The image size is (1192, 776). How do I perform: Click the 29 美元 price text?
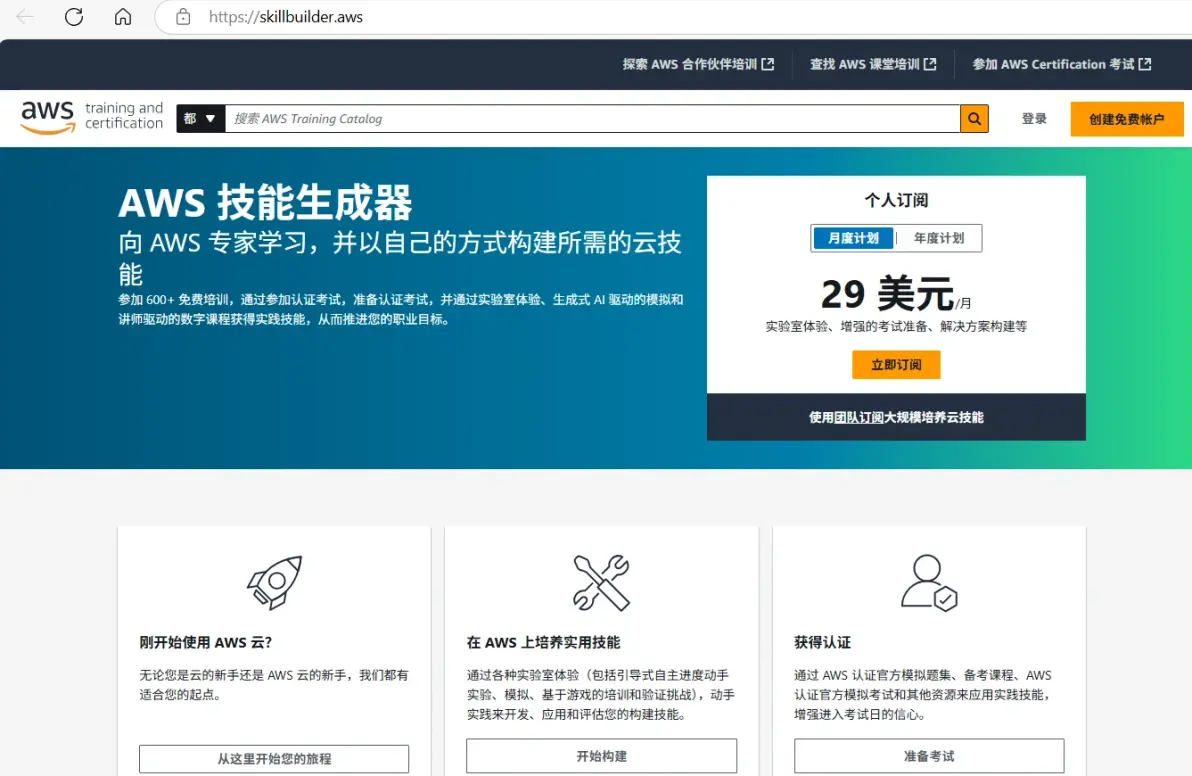pyautogui.click(x=887, y=293)
